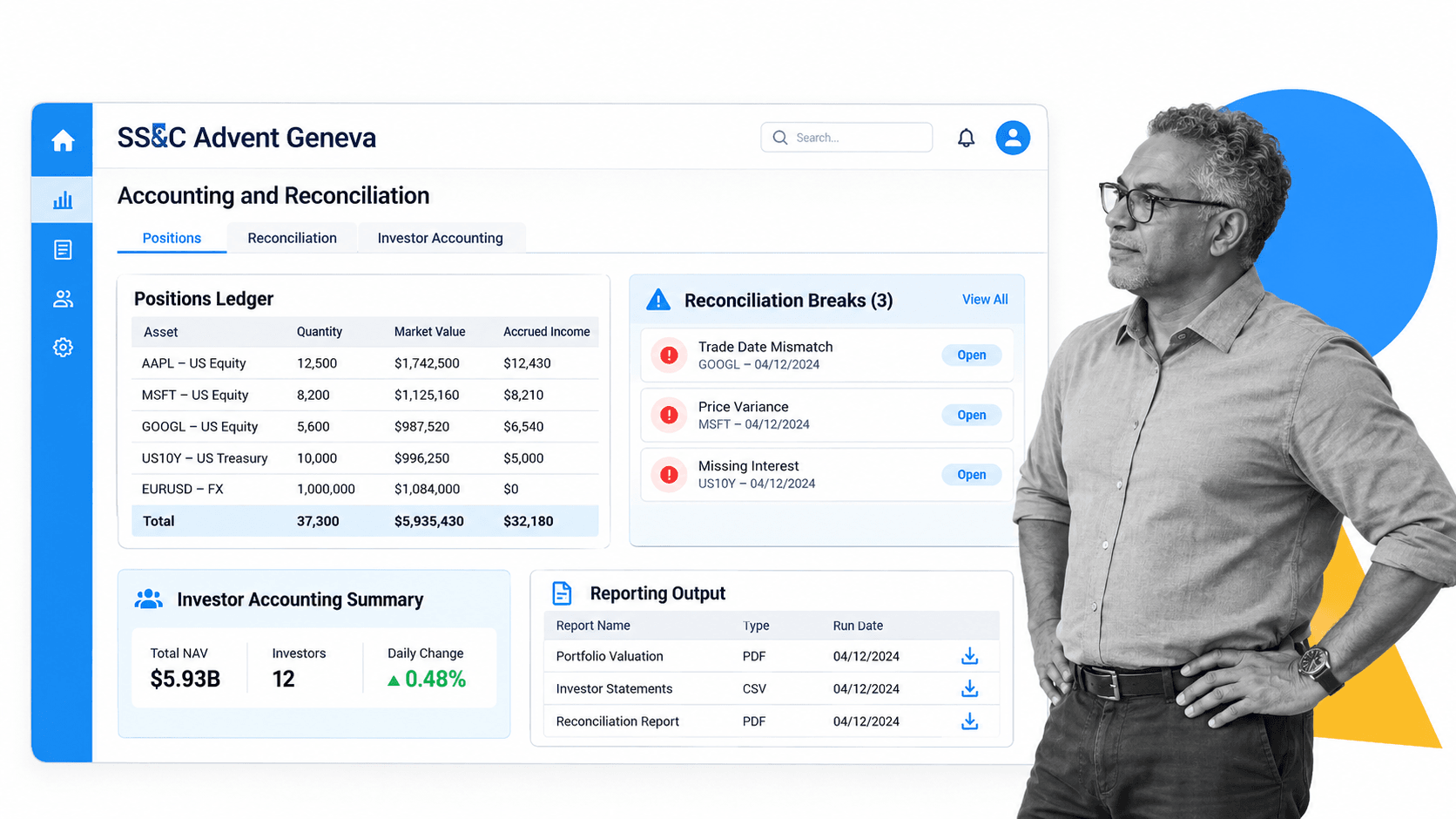This screenshot has width=1456, height=819.
Task: Click the Reporting Output document icon
Action: coord(563,593)
